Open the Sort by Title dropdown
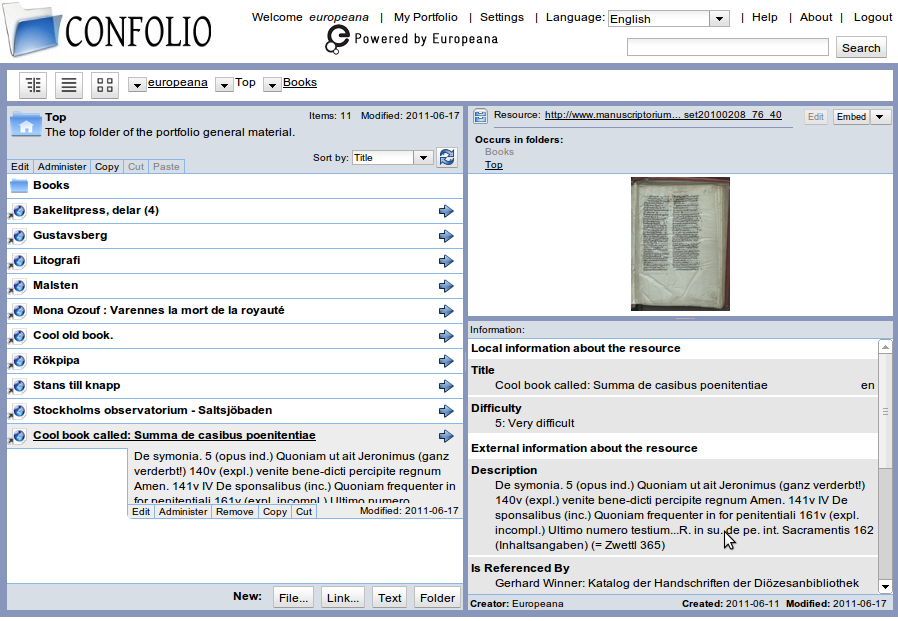This screenshot has width=898, height=621. [x=423, y=158]
